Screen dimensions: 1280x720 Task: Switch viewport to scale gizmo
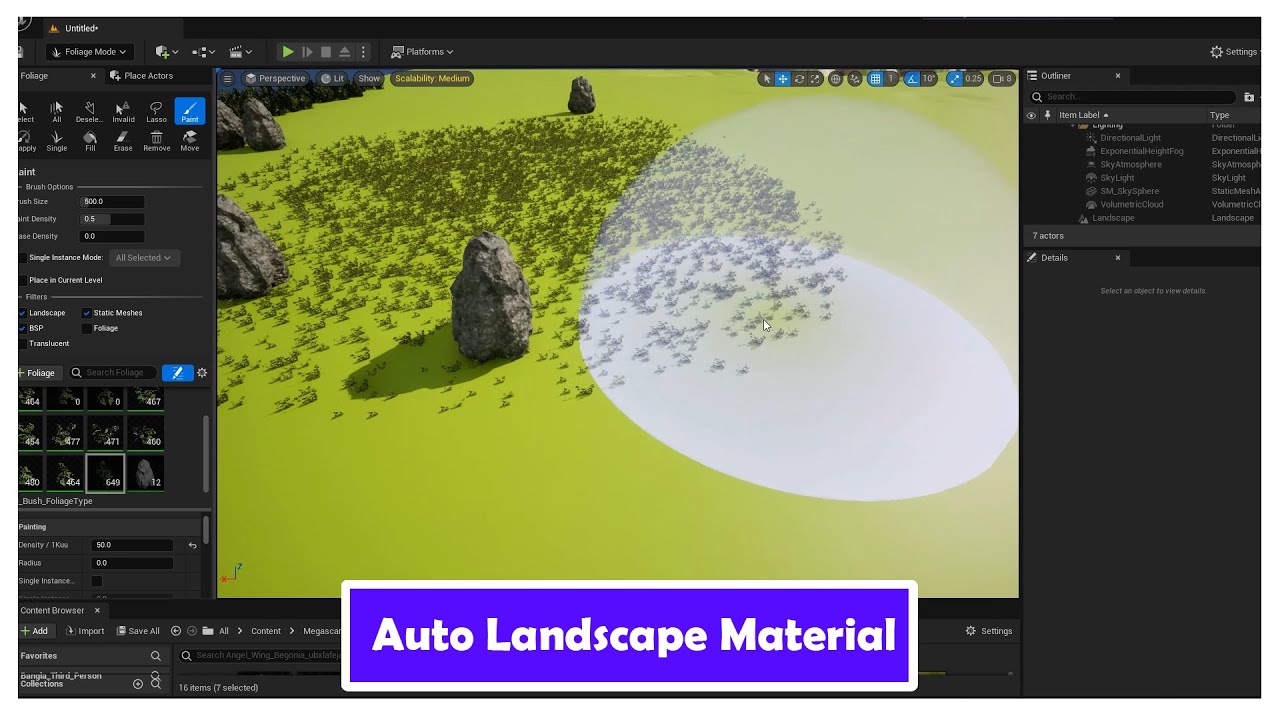(815, 78)
